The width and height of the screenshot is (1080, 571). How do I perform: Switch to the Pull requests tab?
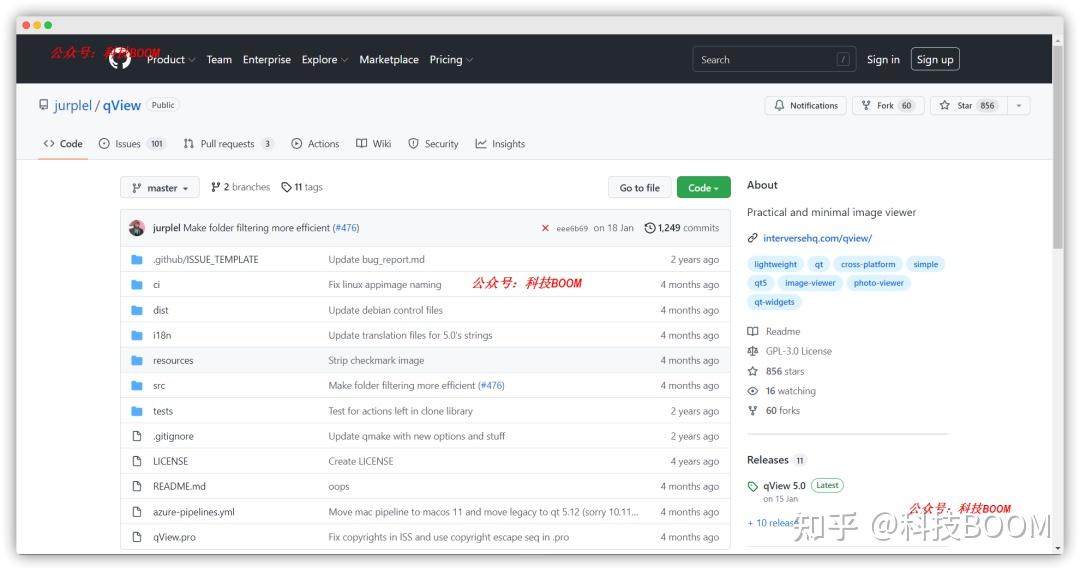(x=228, y=143)
